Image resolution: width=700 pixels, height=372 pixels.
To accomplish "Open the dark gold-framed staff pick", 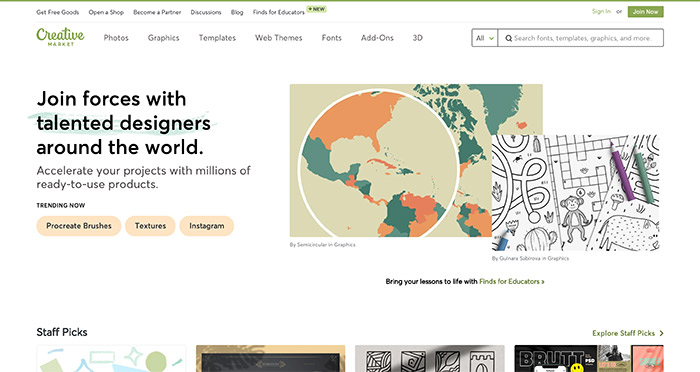I will tap(271, 359).
